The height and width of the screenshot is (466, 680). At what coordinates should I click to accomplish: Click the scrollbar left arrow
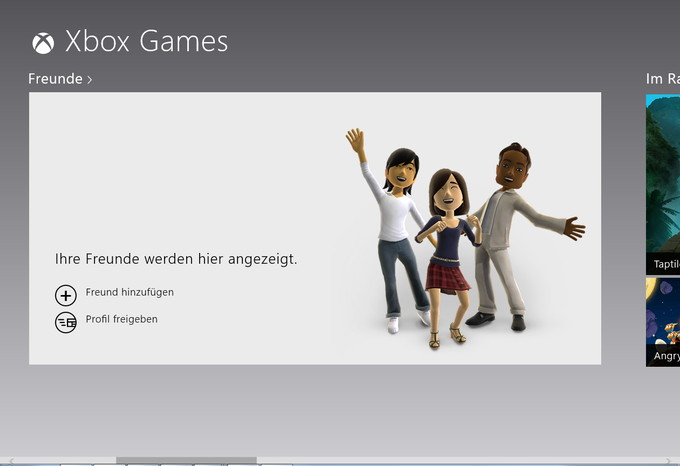tap(11, 461)
